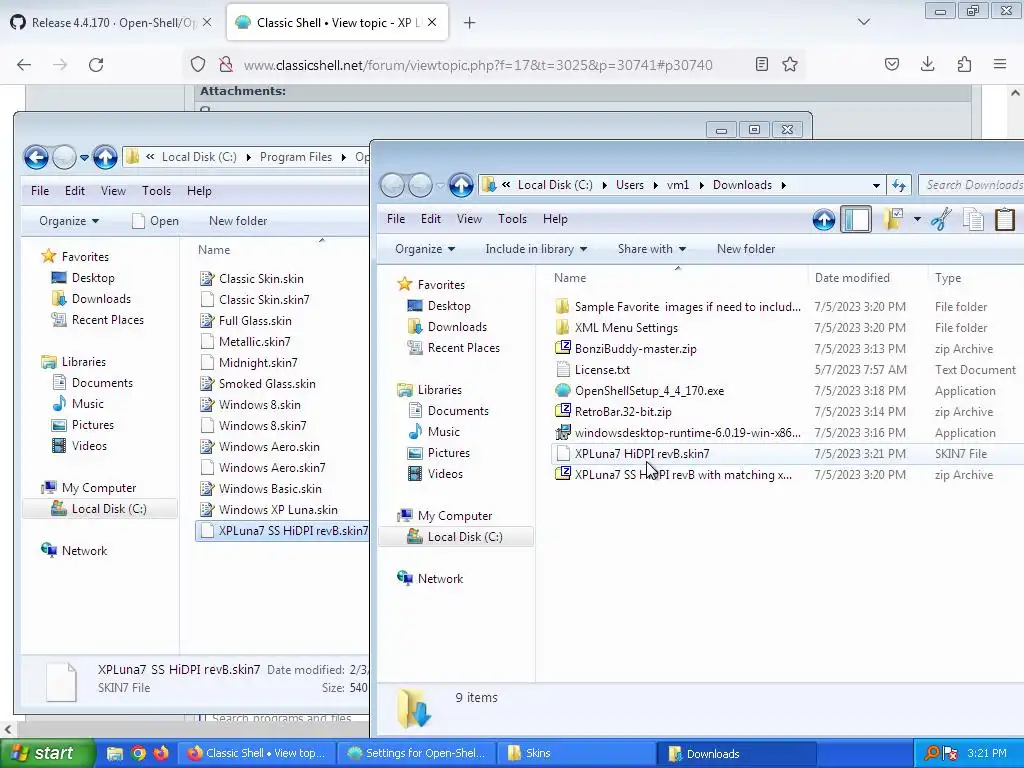Click the Copy pages icon
This screenshot has height=768, width=1024.
coord(973,219)
